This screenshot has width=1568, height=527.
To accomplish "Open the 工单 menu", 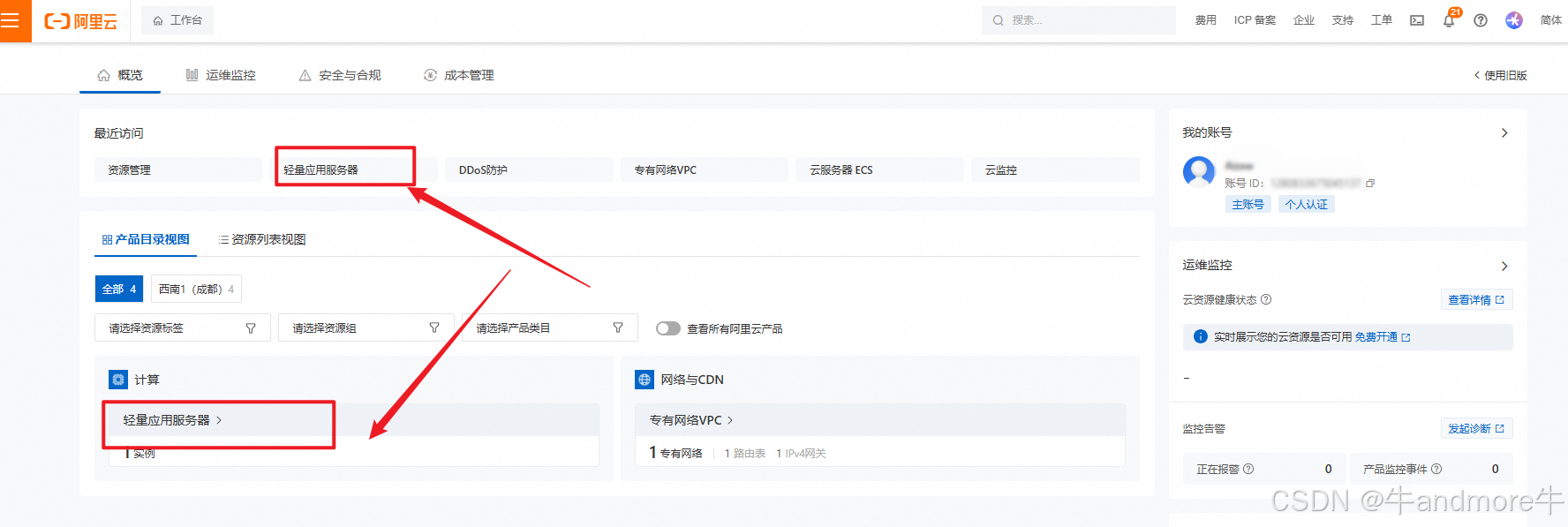I will point(1382,20).
